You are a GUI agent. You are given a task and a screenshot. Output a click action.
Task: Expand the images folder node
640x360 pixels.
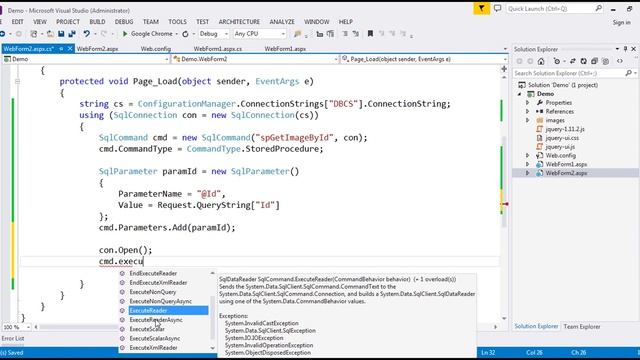tap(527, 120)
